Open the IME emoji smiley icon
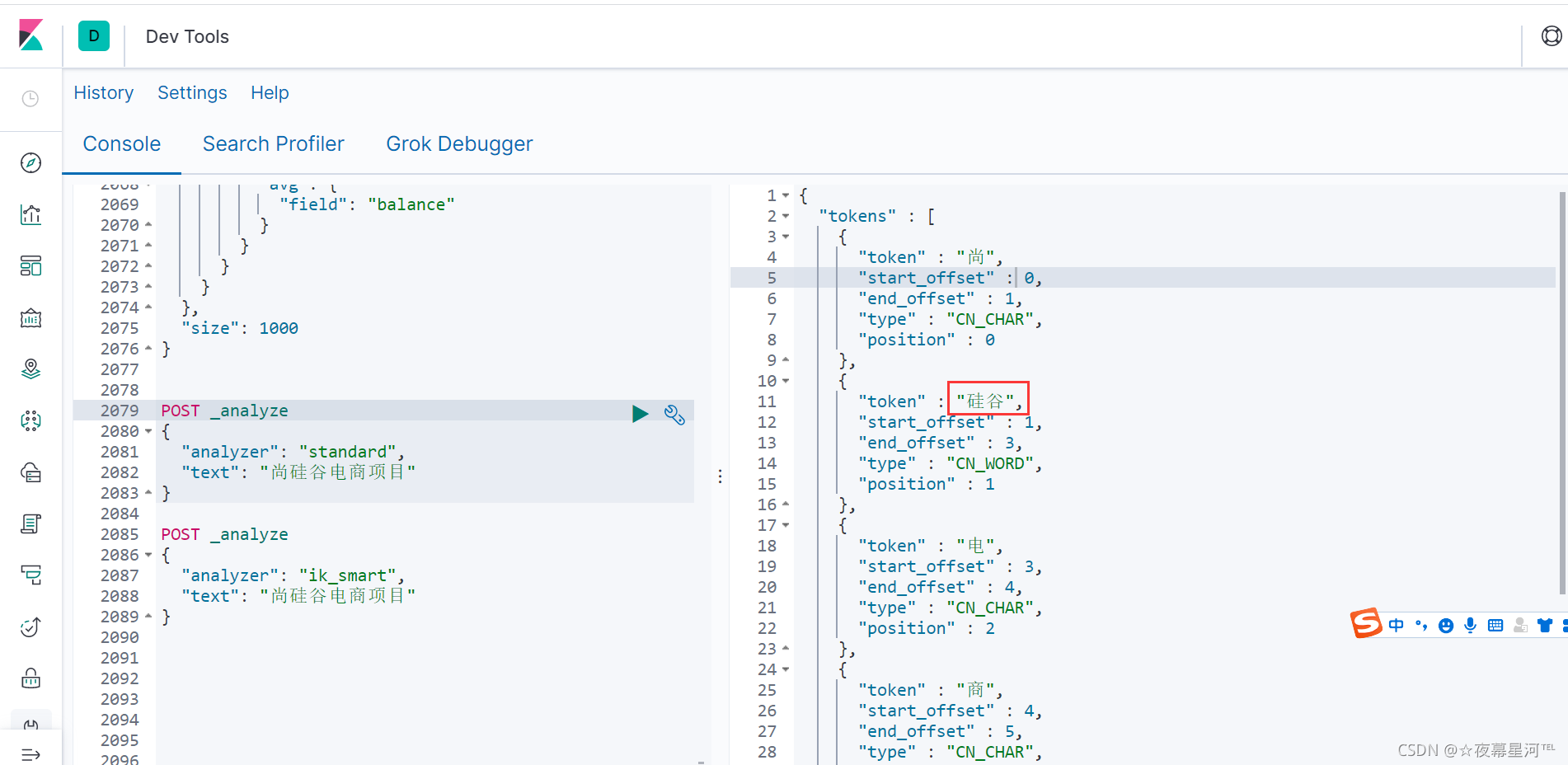The height and width of the screenshot is (765, 1568). coord(1446,626)
